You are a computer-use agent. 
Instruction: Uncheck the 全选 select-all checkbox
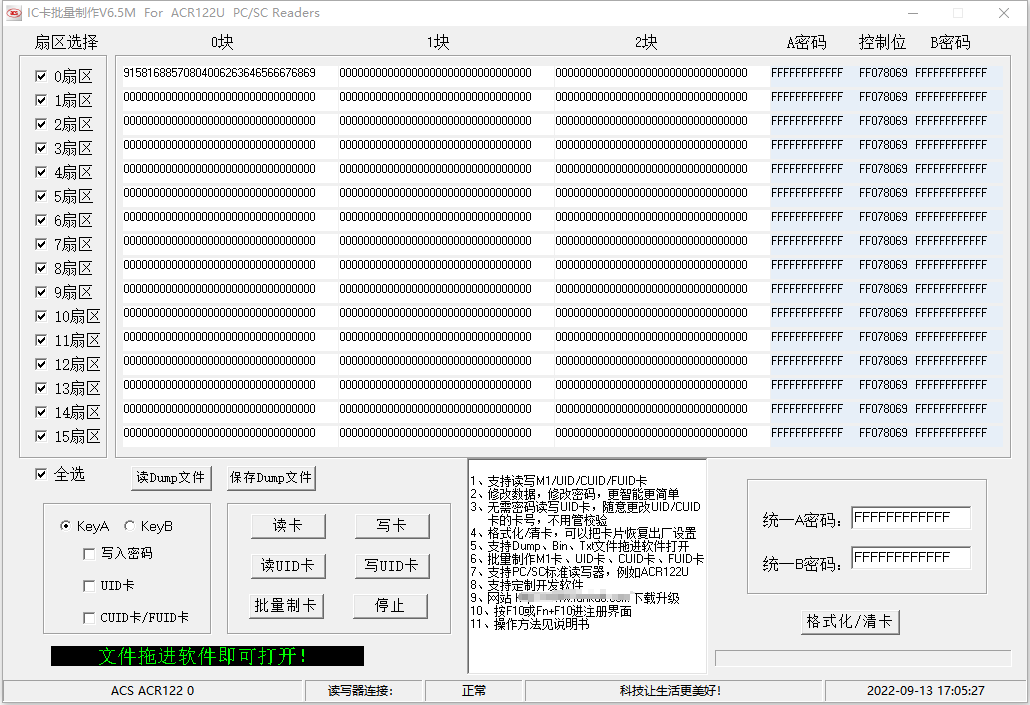tap(41, 474)
